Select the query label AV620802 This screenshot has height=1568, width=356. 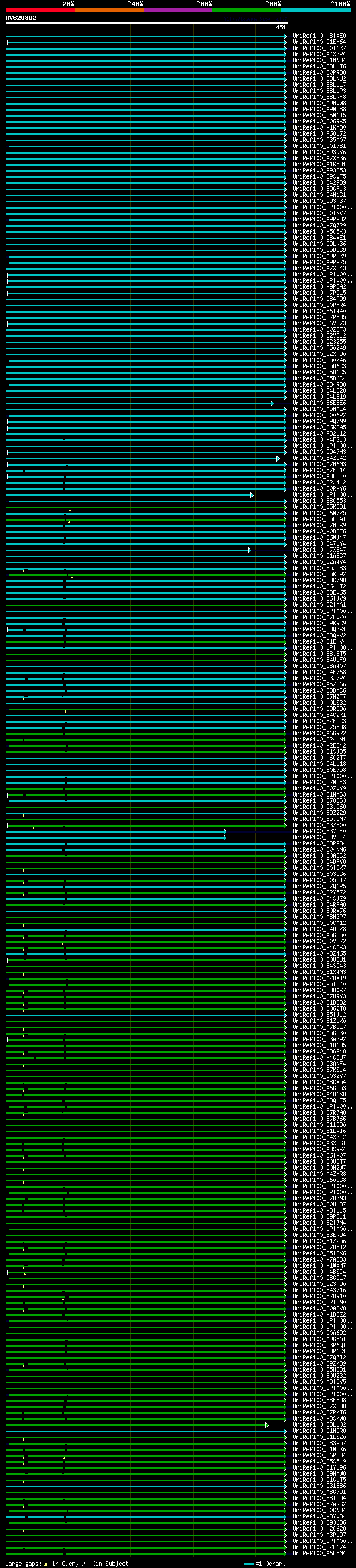[x=21, y=18]
